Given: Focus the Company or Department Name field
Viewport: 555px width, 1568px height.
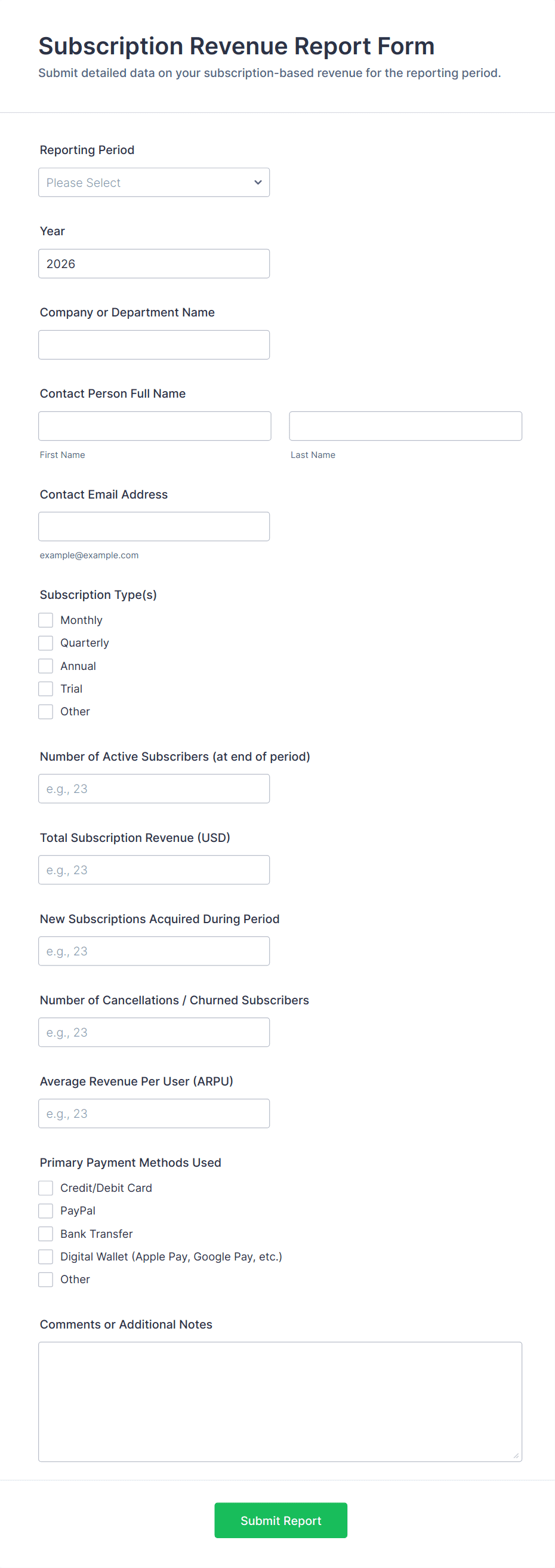Looking at the screenshot, I should (x=153, y=345).
